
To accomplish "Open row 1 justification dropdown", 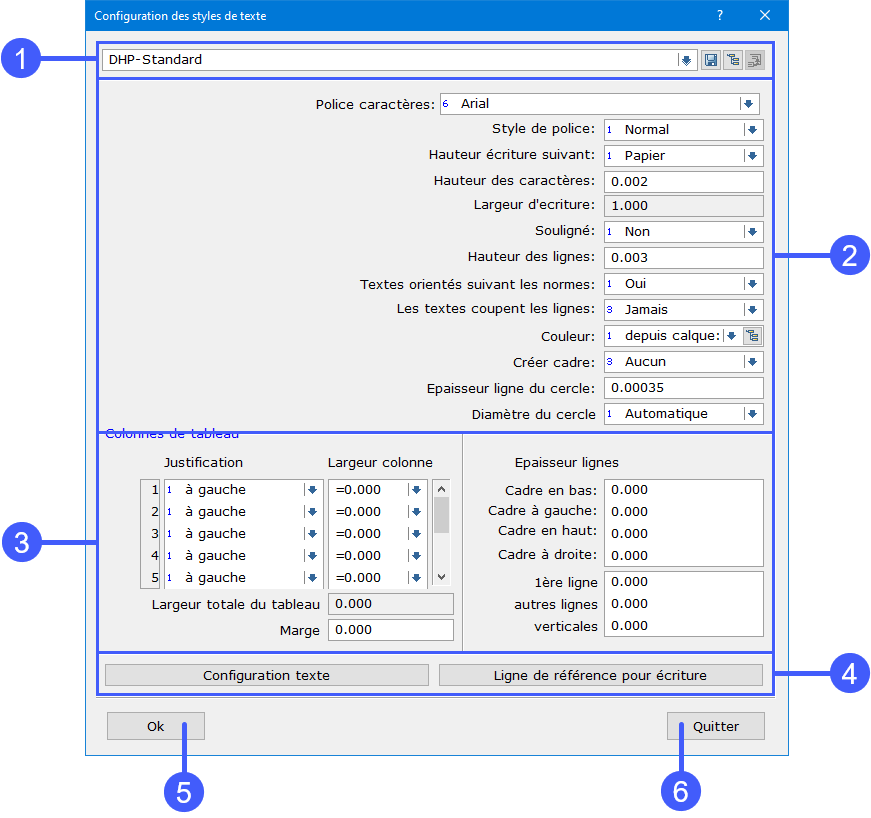I will [312, 490].
